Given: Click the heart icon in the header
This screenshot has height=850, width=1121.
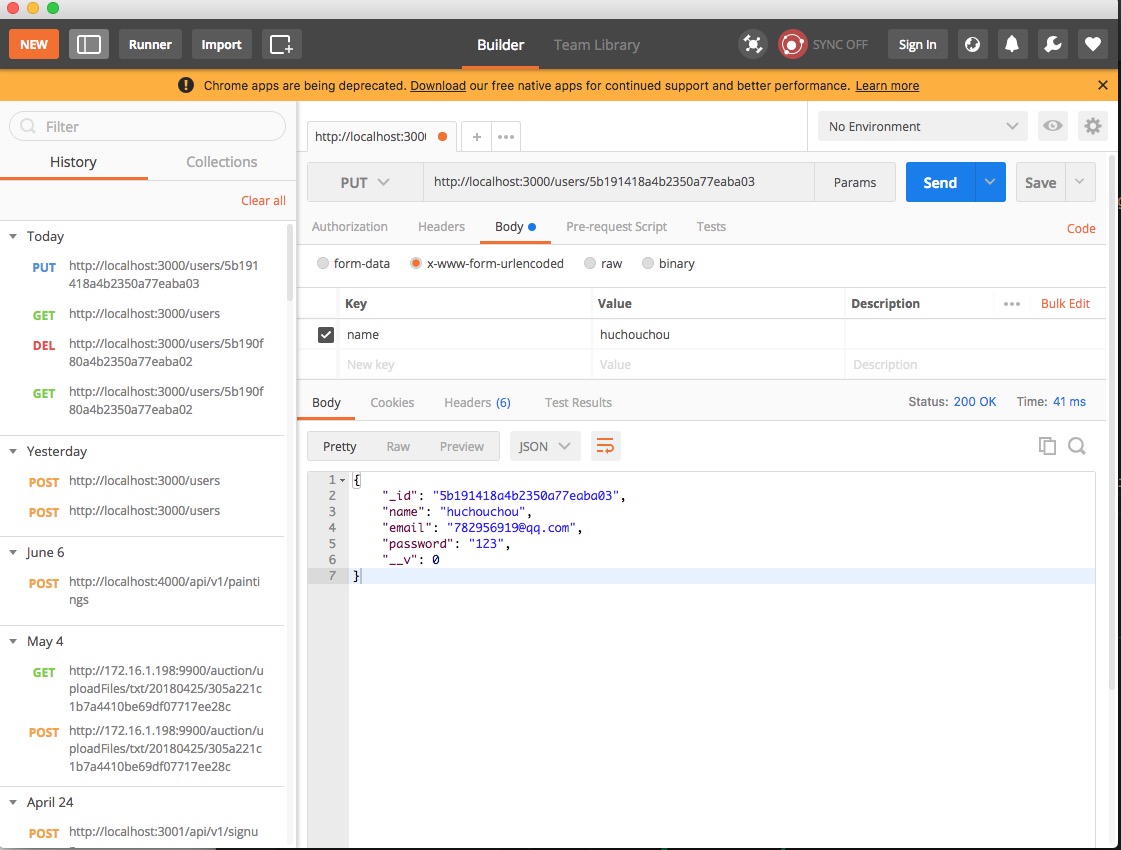Looking at the screenshot, I should click(x=1092, y=44).
